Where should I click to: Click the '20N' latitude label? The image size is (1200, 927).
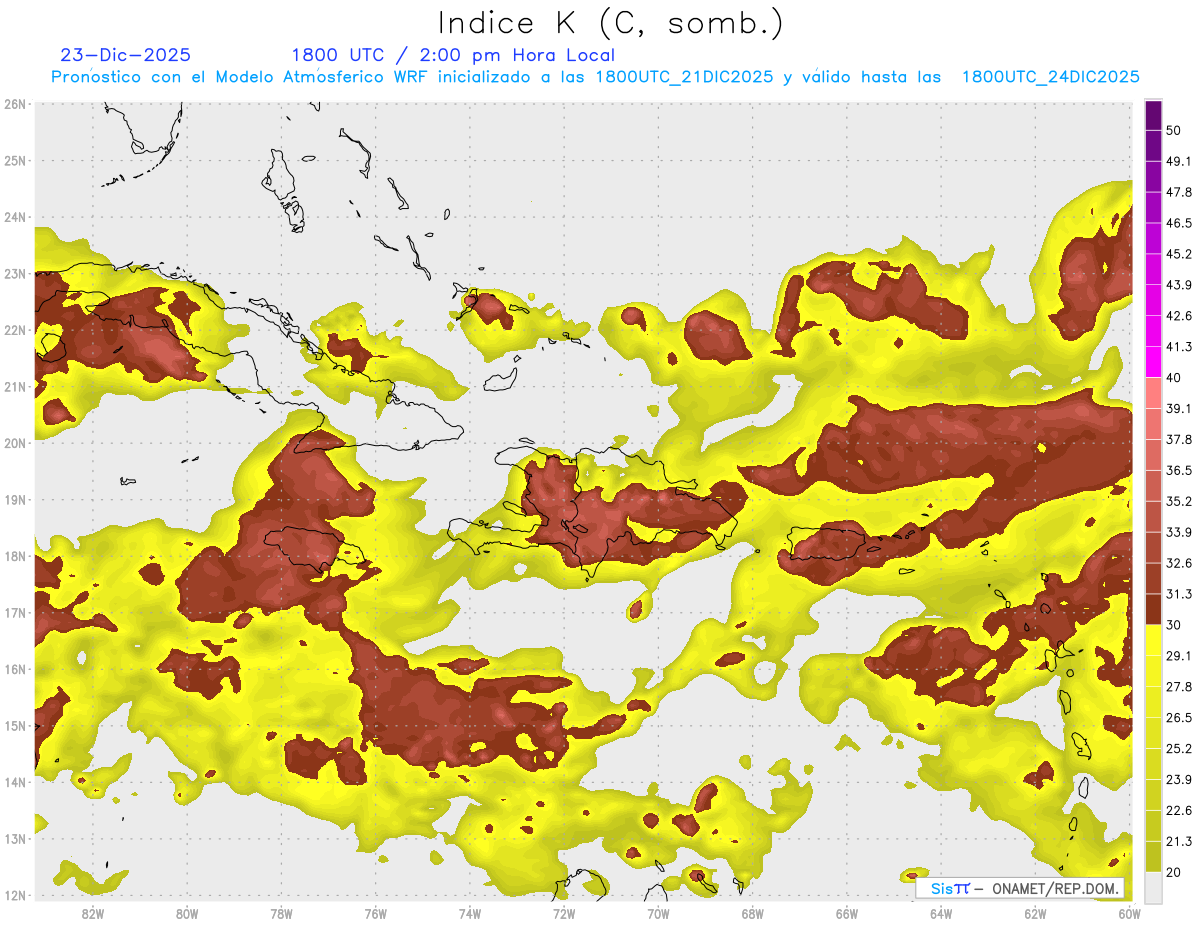(x=15, y=443)
